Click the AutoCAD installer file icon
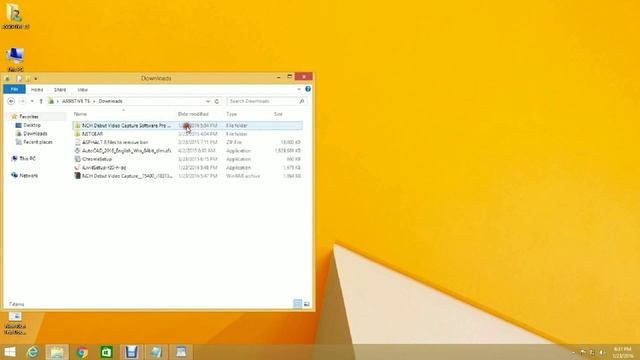640x360 pixels. click(x=77, y=151)
